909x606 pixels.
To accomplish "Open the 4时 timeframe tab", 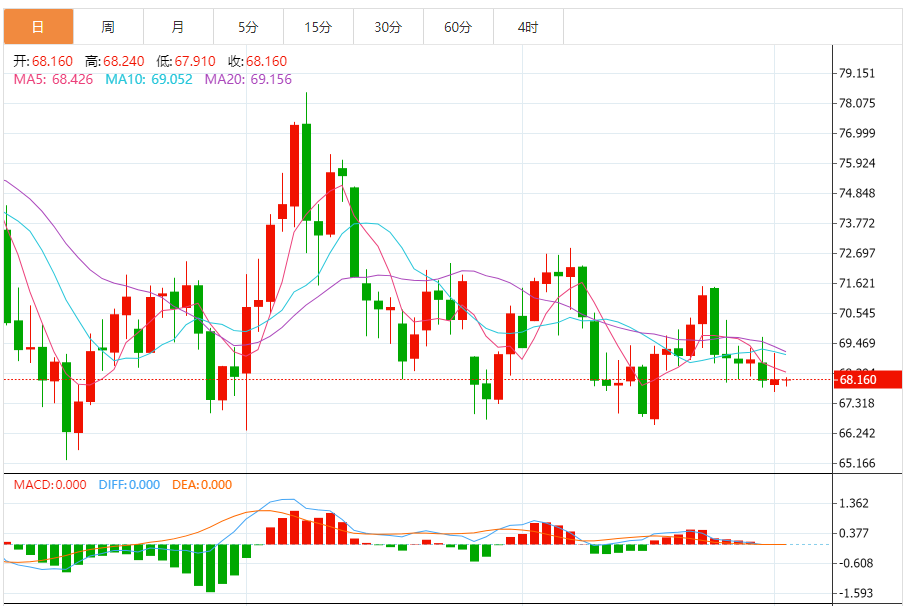I will click(x=529, y=27).
